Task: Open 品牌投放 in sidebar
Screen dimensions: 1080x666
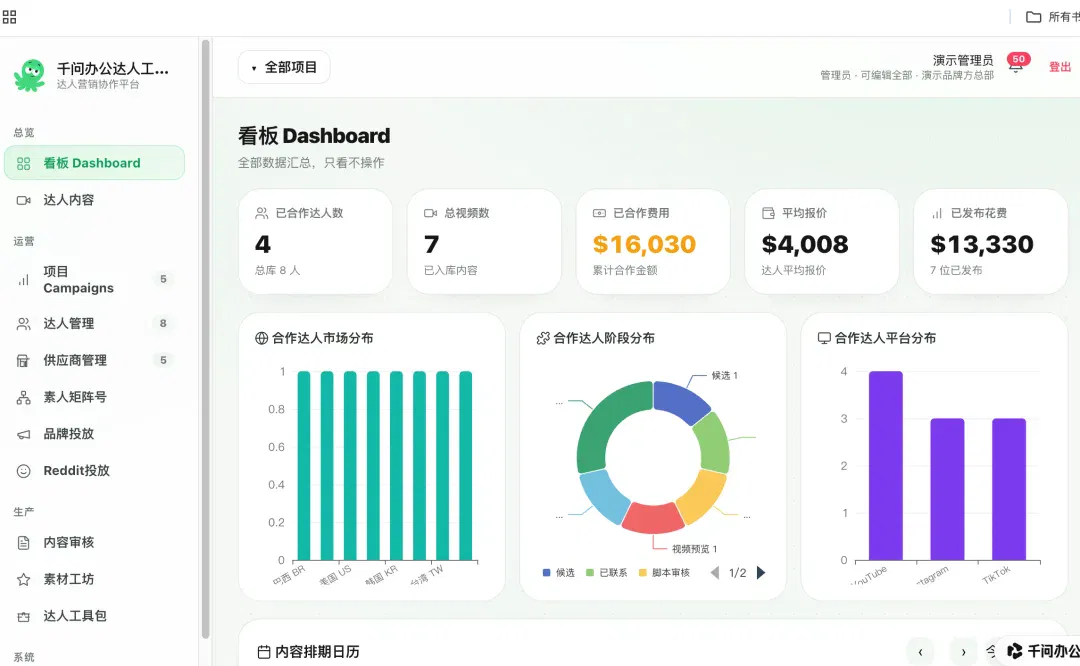Action: point(94,435)
